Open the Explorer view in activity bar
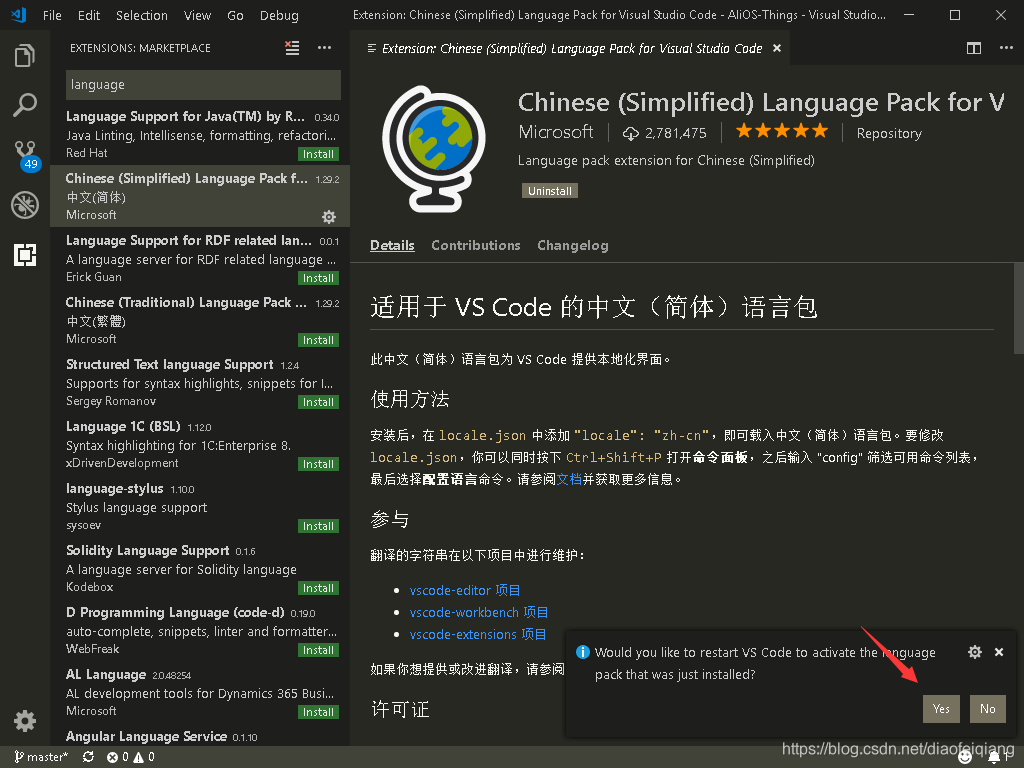The width and height of the screenshot is (1024, 768). pos(25,56)
